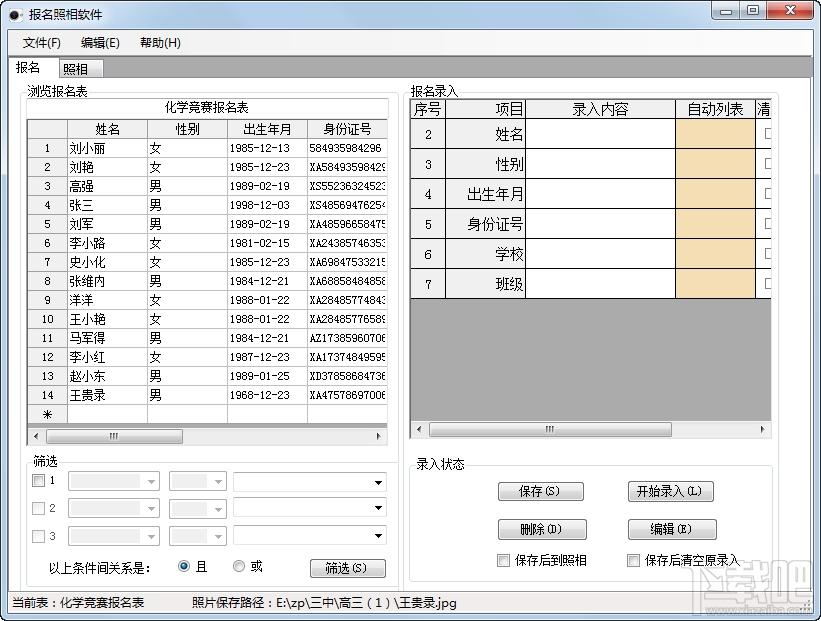Click right scroll arrow of 浏览报名表 table

(x=379, y=437)
